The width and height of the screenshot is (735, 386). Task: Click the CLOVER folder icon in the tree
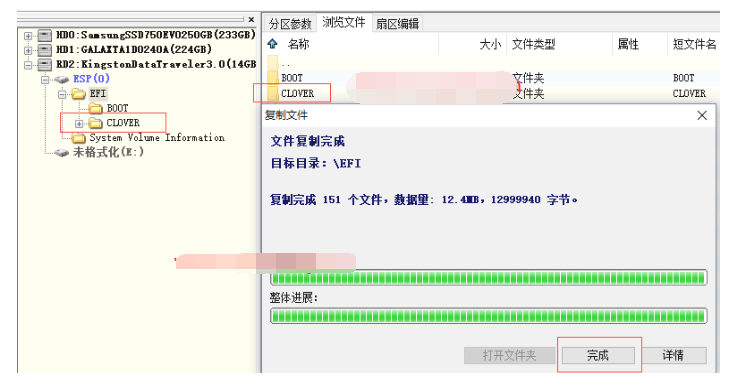coord(96,123)
